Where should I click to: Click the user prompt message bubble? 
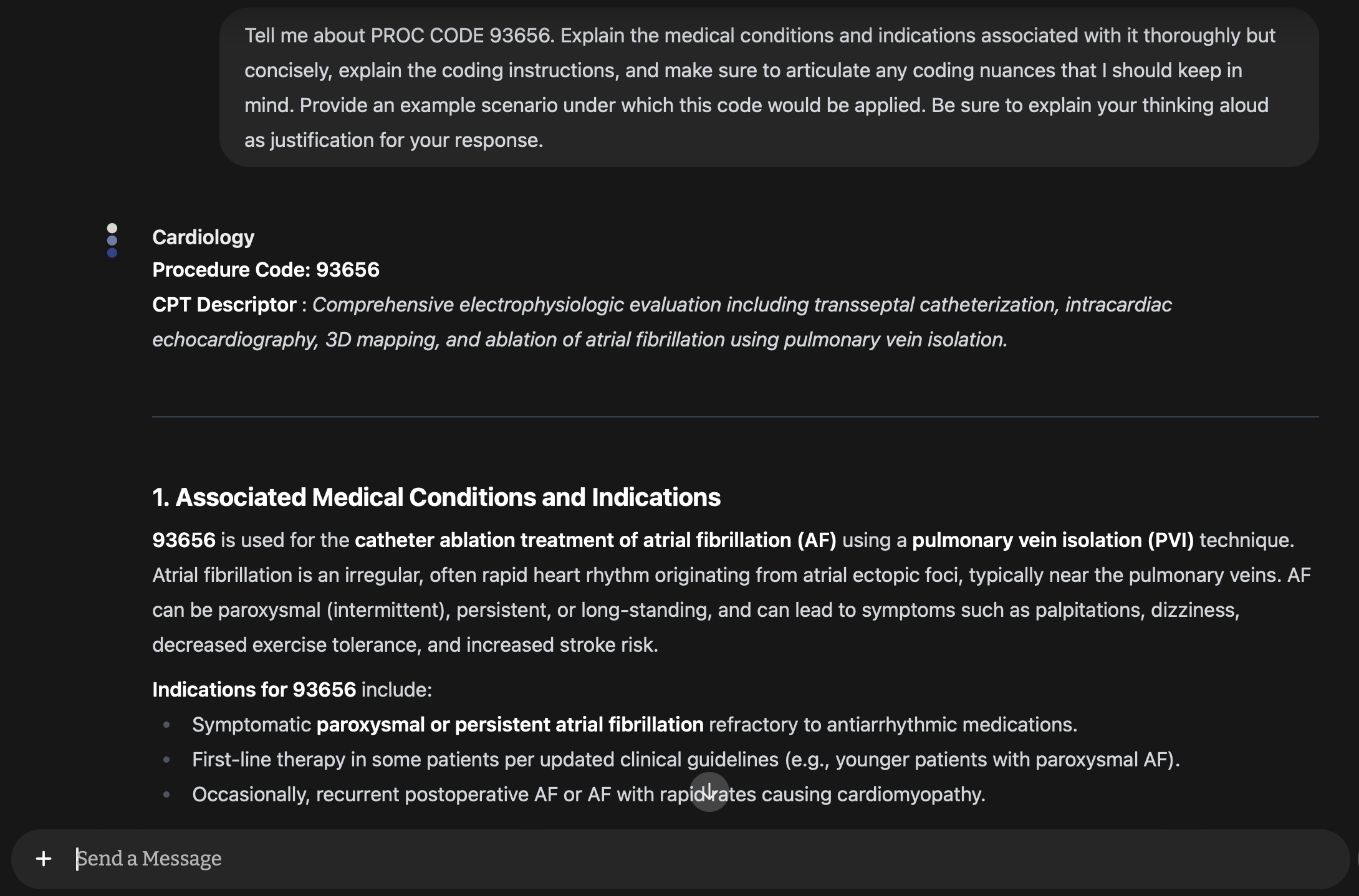coord(768,87)
